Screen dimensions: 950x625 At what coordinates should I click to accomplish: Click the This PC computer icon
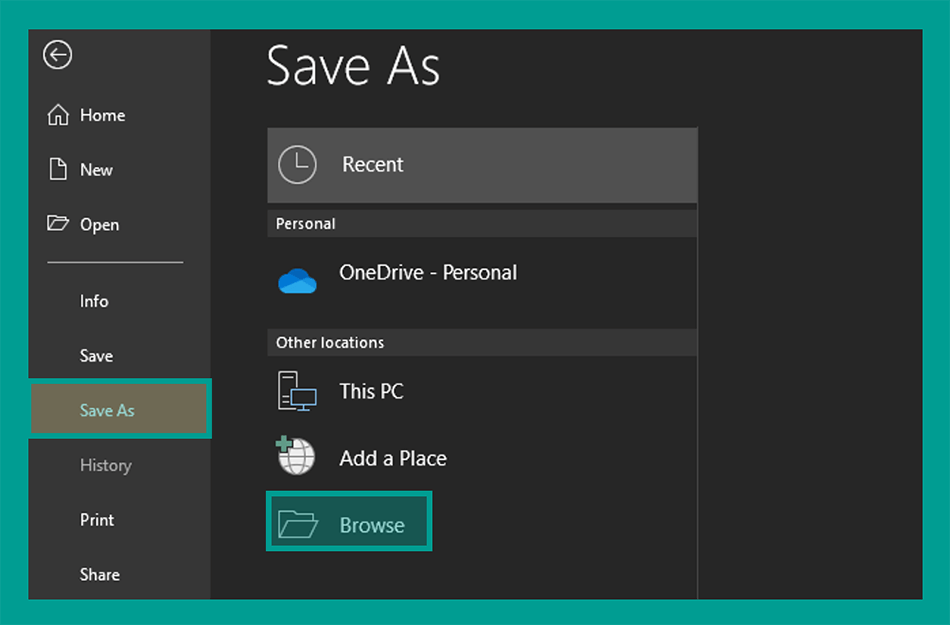[297, 391]
